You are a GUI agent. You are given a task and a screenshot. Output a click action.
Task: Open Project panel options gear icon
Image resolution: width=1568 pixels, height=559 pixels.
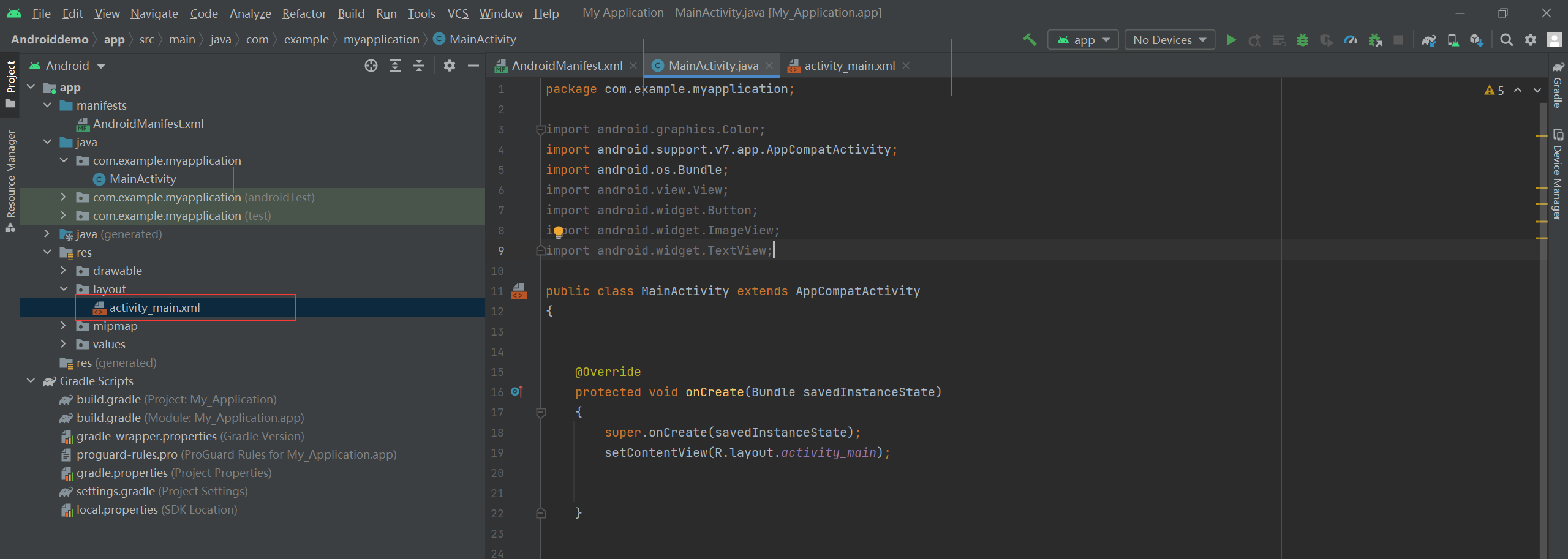(x=450, y=66)
